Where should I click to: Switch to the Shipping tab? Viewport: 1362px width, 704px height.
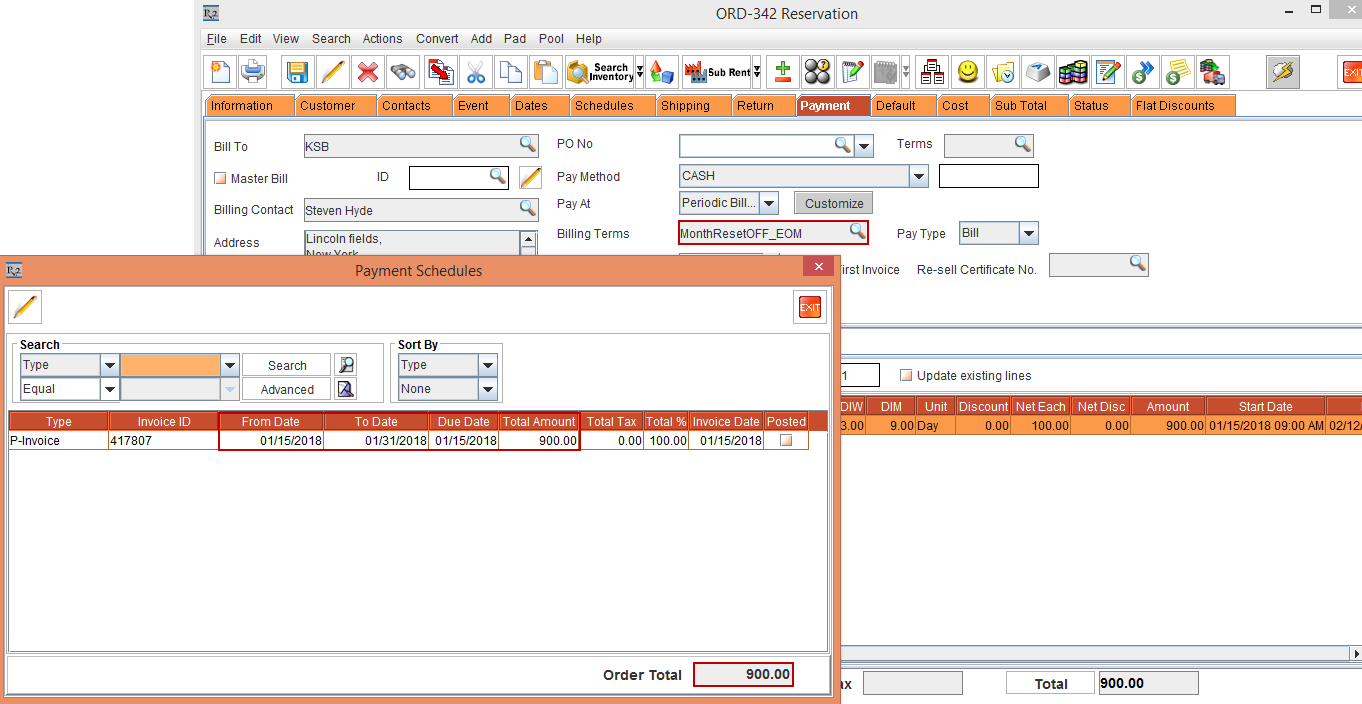pos(685,106)
